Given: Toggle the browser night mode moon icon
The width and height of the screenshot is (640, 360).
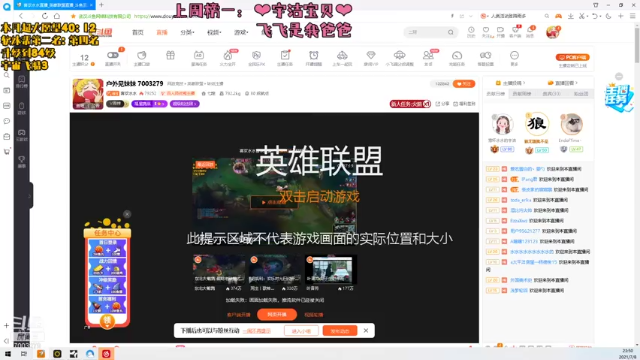Looking at the screenshot, I should point(608,16).
